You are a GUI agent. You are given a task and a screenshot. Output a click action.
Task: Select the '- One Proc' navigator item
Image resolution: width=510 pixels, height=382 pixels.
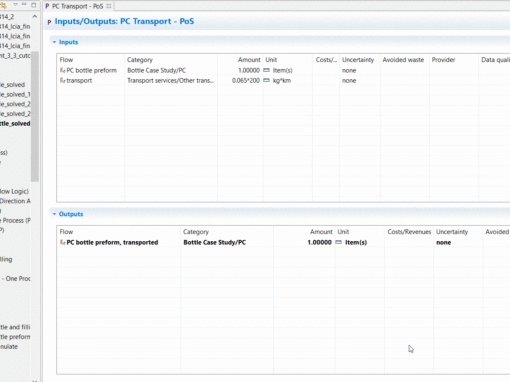point(16,278)
